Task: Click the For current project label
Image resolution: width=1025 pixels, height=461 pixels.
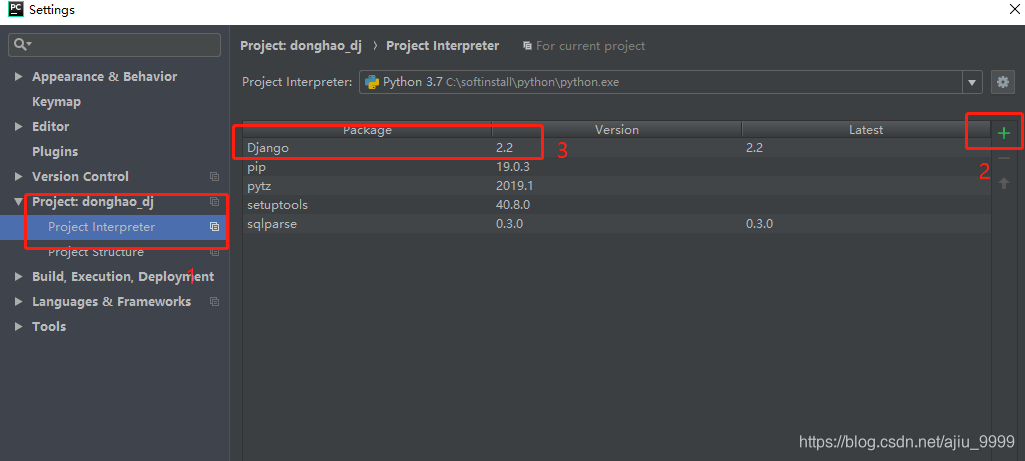Action: pyautogui.click(x=590, y=46)
